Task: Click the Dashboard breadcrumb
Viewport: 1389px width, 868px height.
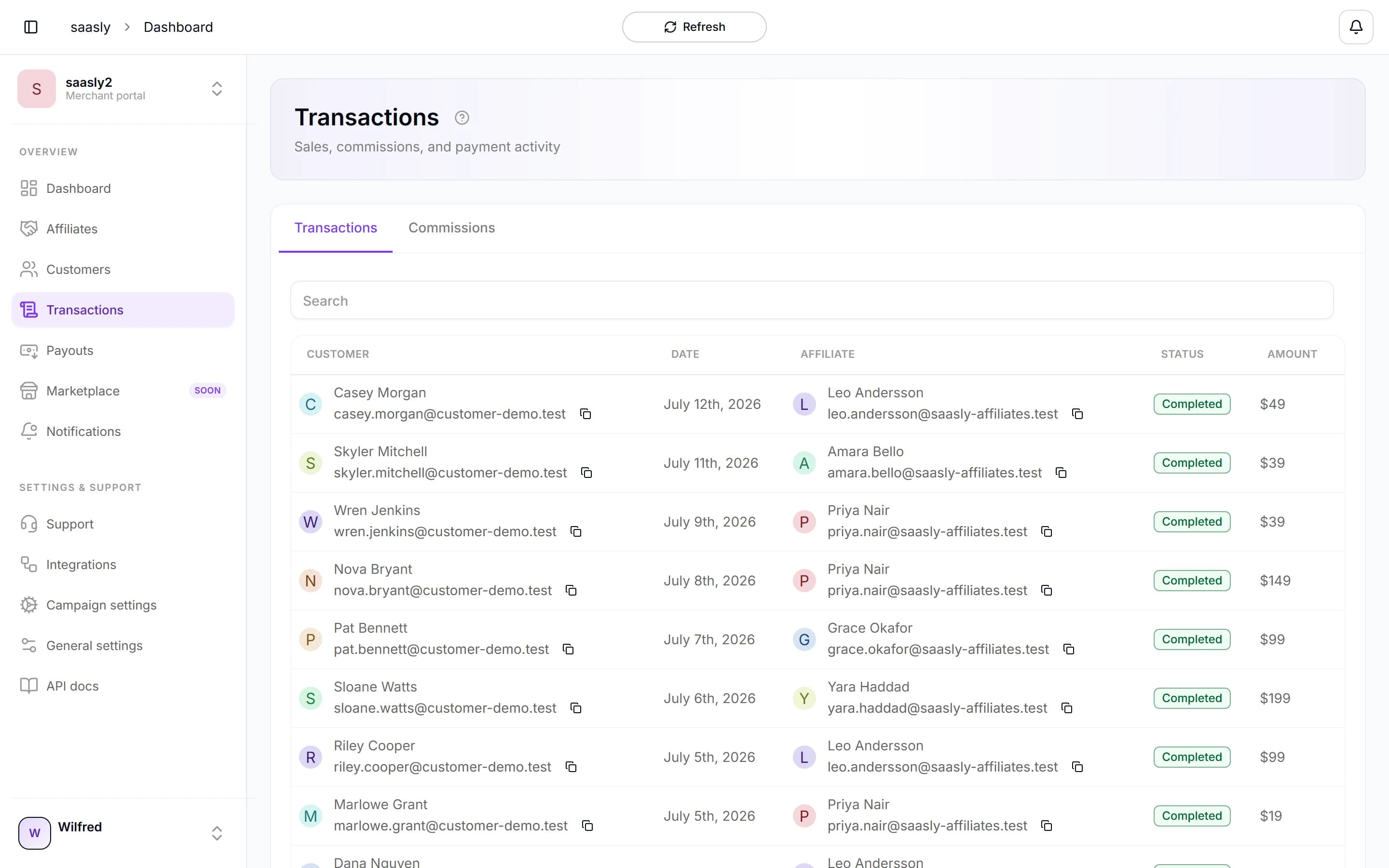Action: pos(178,27)
